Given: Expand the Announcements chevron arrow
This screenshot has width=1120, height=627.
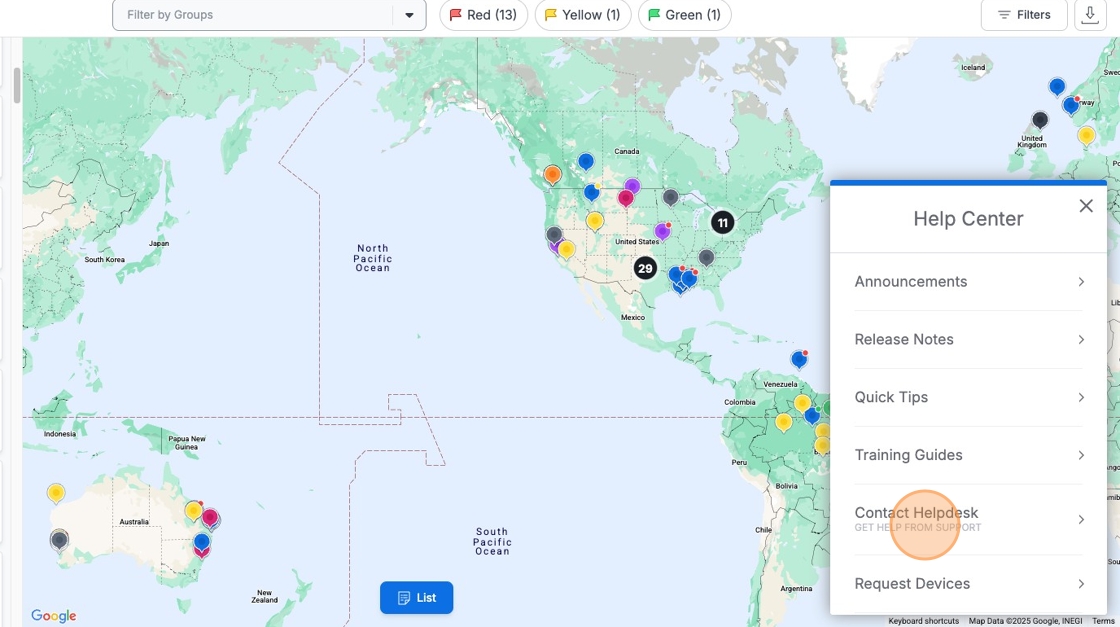Looking at the screenshot, I should coord(1081,282).
